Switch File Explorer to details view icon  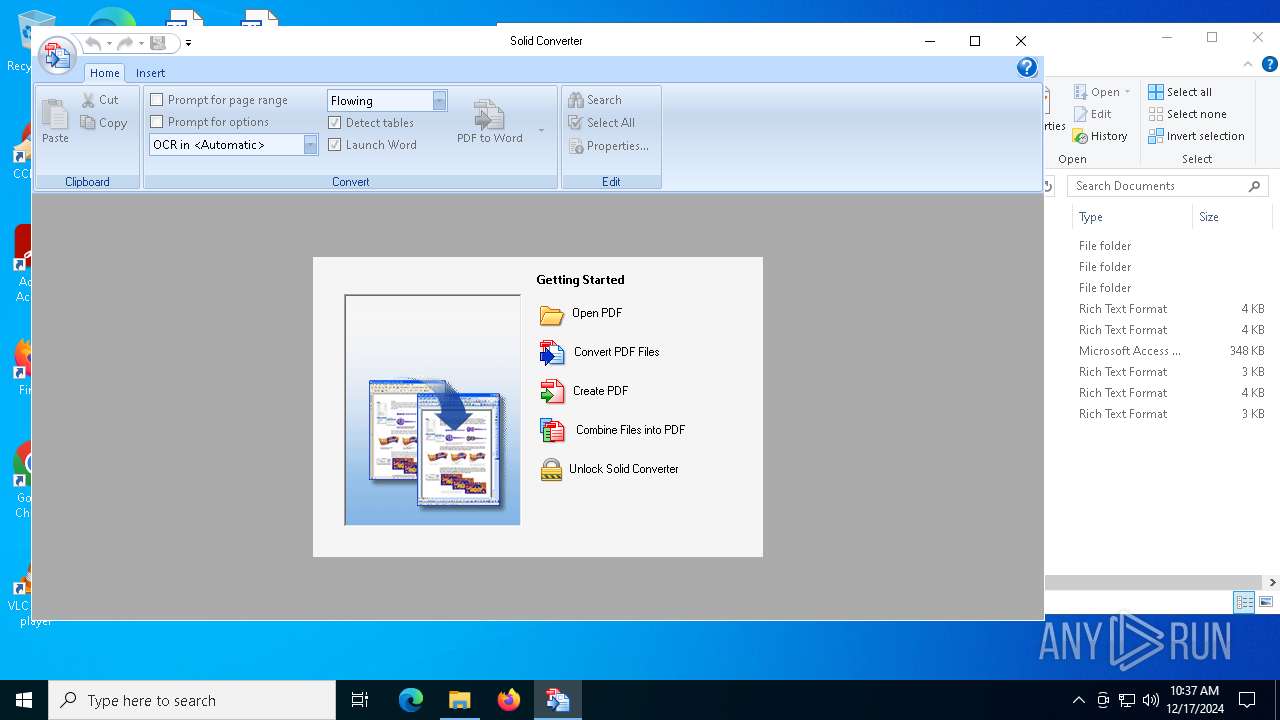(1244, 602)
